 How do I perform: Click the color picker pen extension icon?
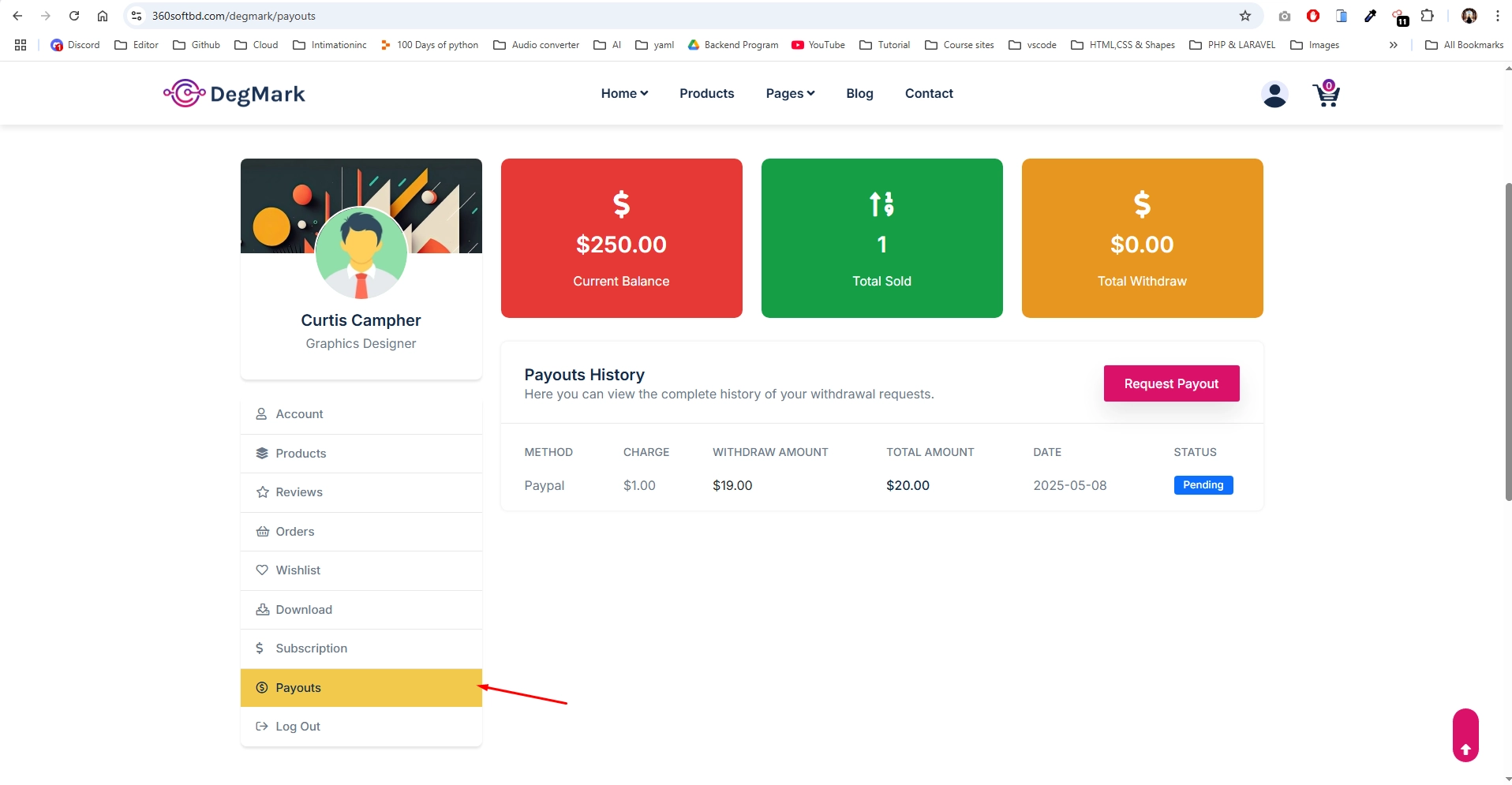click(x=1371, y=16)
